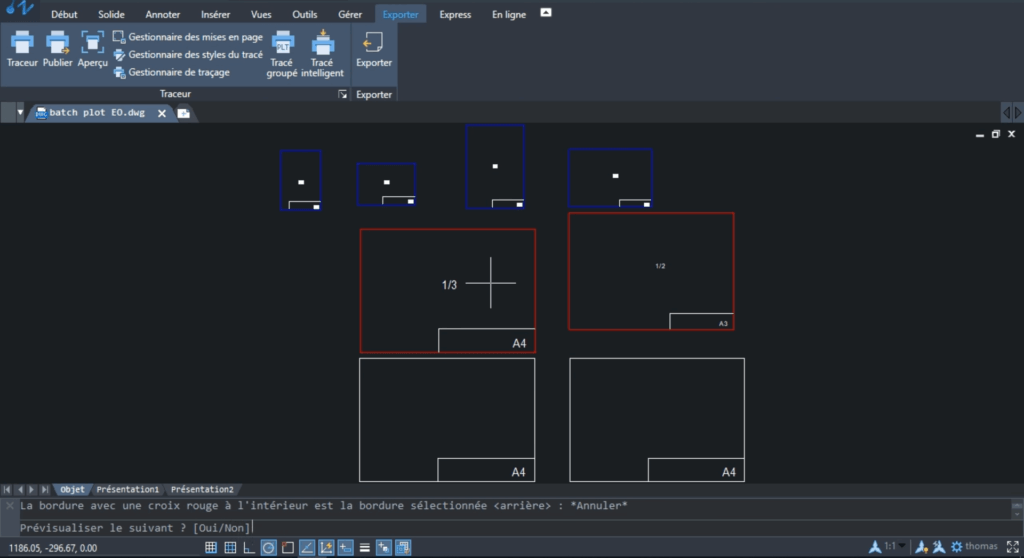
Task: Close the batch plot EO.dwg tab
Action: [162, 113]
